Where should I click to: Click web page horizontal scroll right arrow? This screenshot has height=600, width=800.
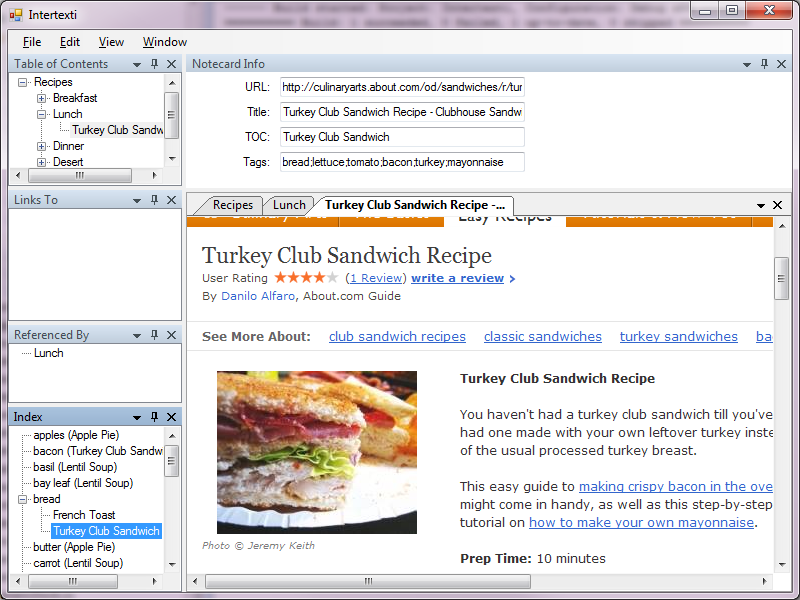point(764,581)
